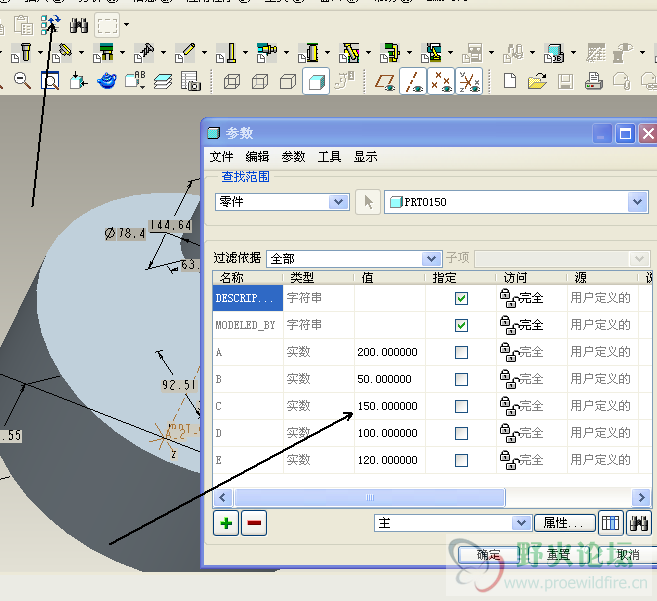
Task: Add a parameter with the green plus button
Action: [226, 523]
